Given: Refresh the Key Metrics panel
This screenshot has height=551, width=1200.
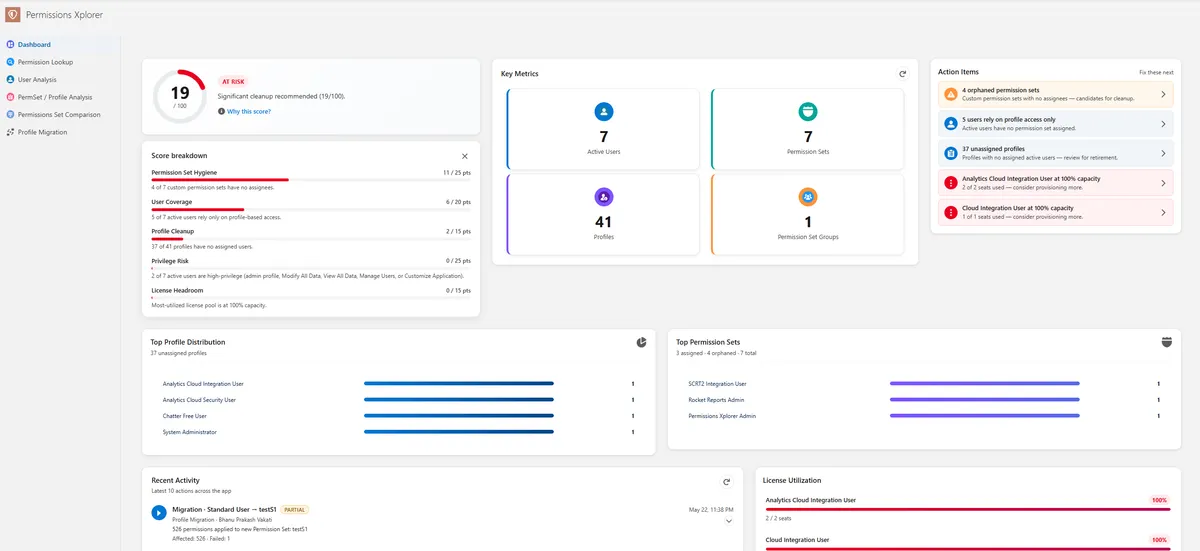Looking at the screenshot, I should pos(902,74).
